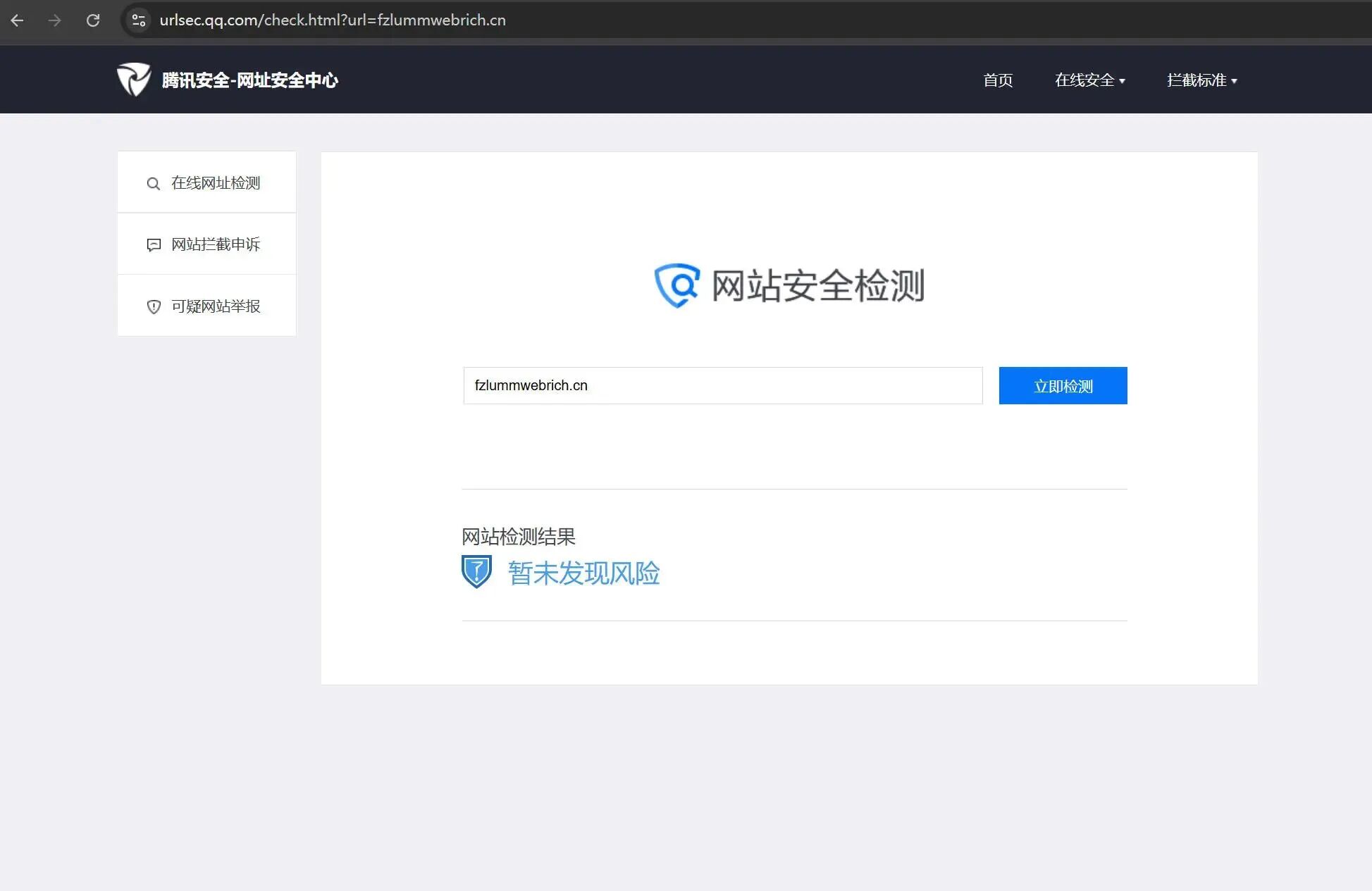Click the blue 网站安全检测 shield logo
This screenshot has width=1372, height=891.
676,285
